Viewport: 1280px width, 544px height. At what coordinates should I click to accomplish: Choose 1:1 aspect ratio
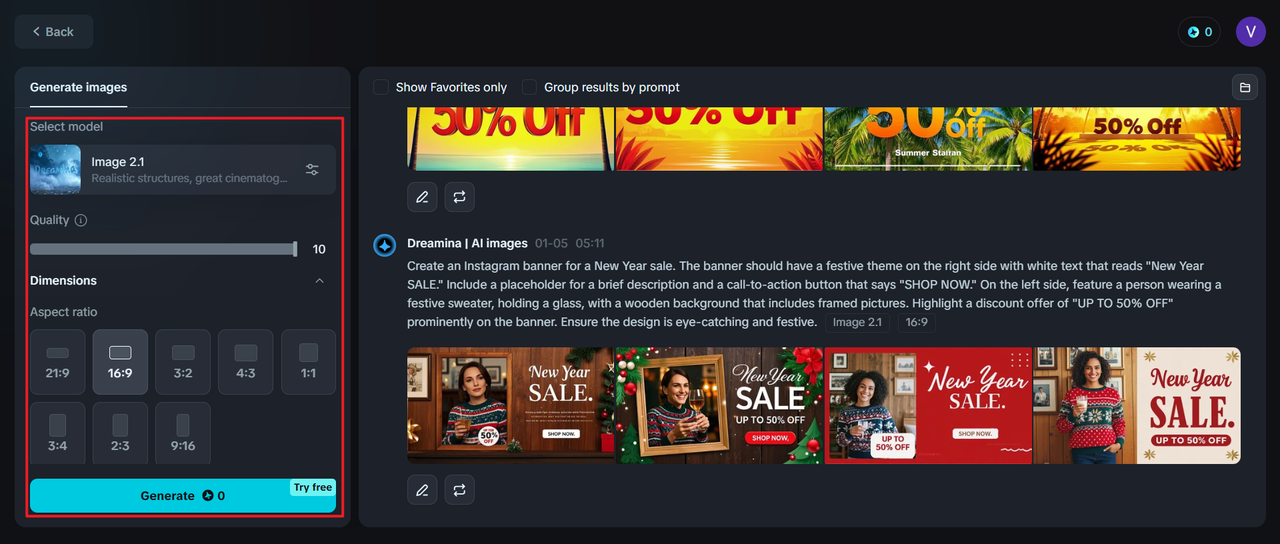308,362
